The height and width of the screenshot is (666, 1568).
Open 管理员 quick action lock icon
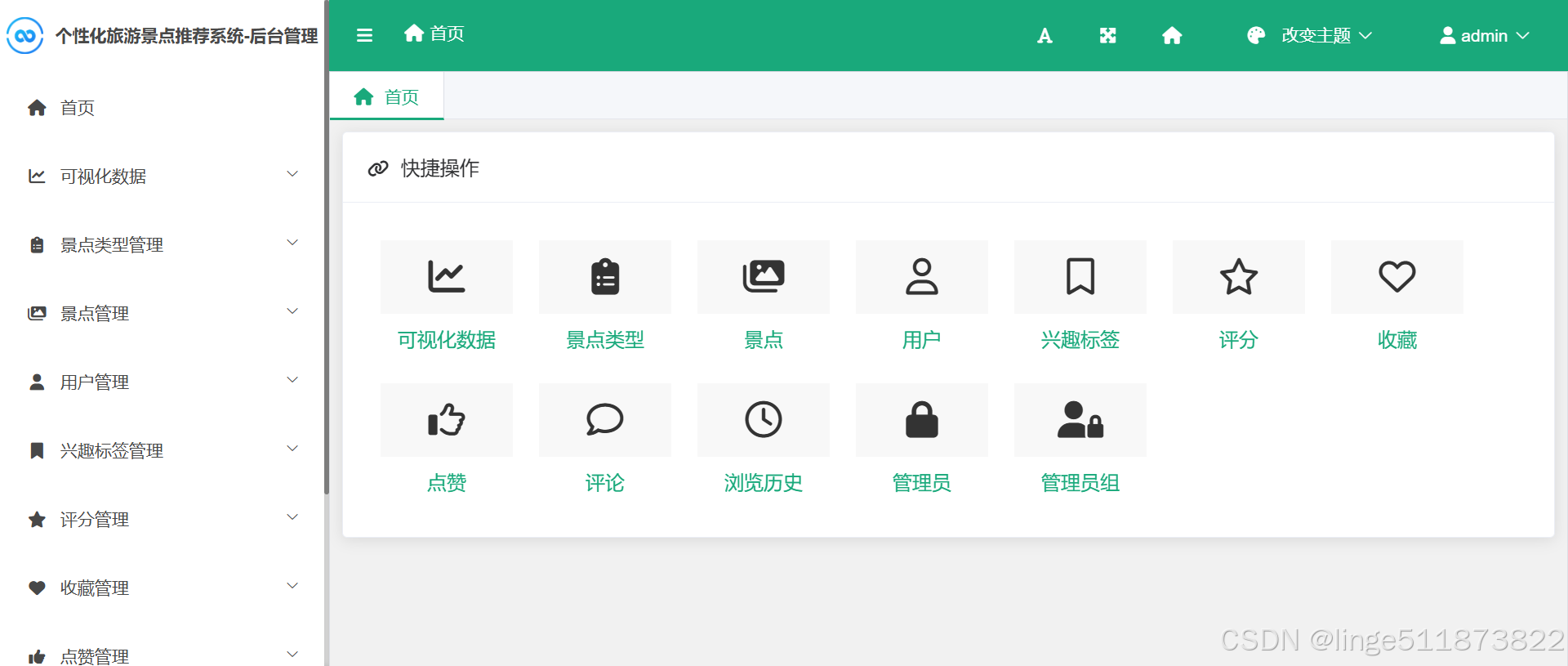point(922,420)
